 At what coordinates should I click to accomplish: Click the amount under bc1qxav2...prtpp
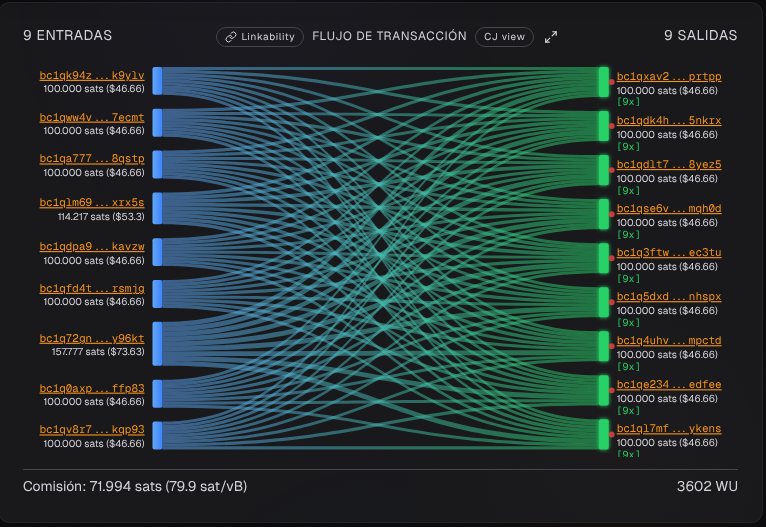pyautogui.click(x=667, y=91)
